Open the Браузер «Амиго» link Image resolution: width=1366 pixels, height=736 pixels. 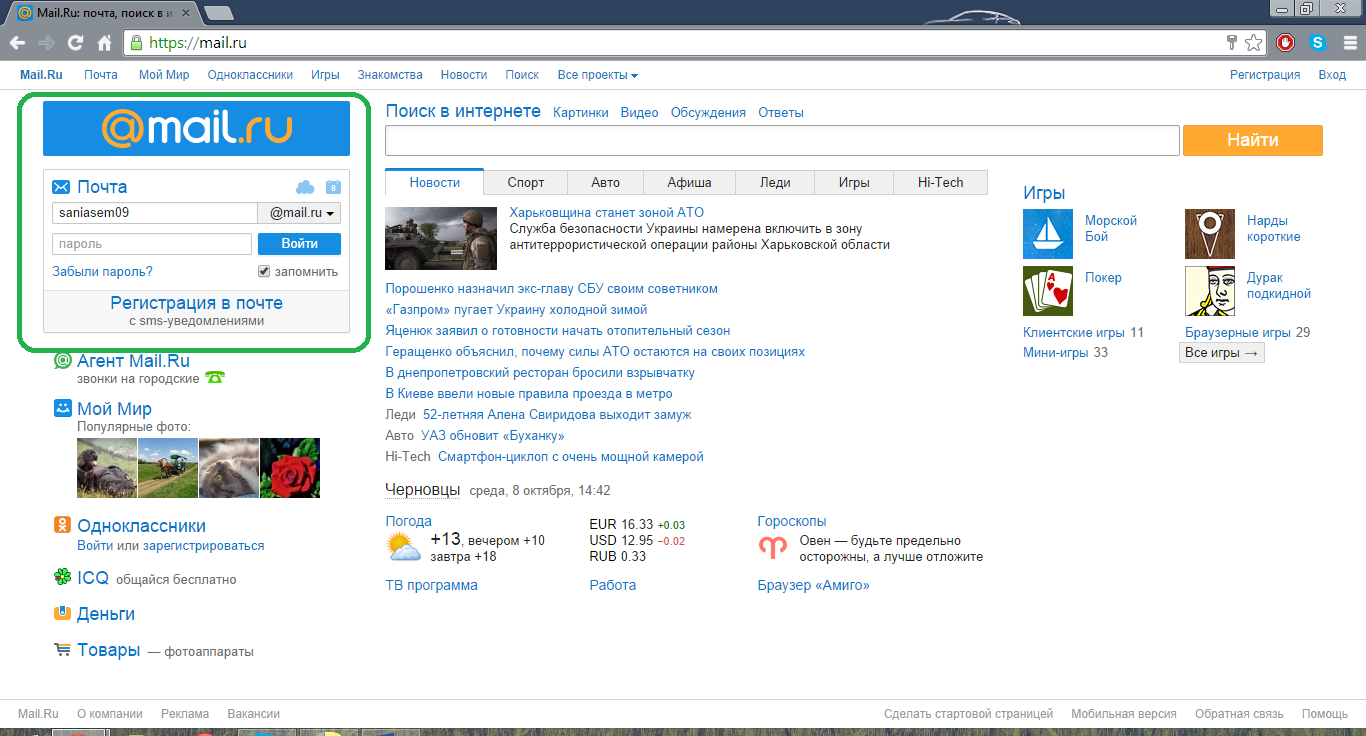(814, 585)
